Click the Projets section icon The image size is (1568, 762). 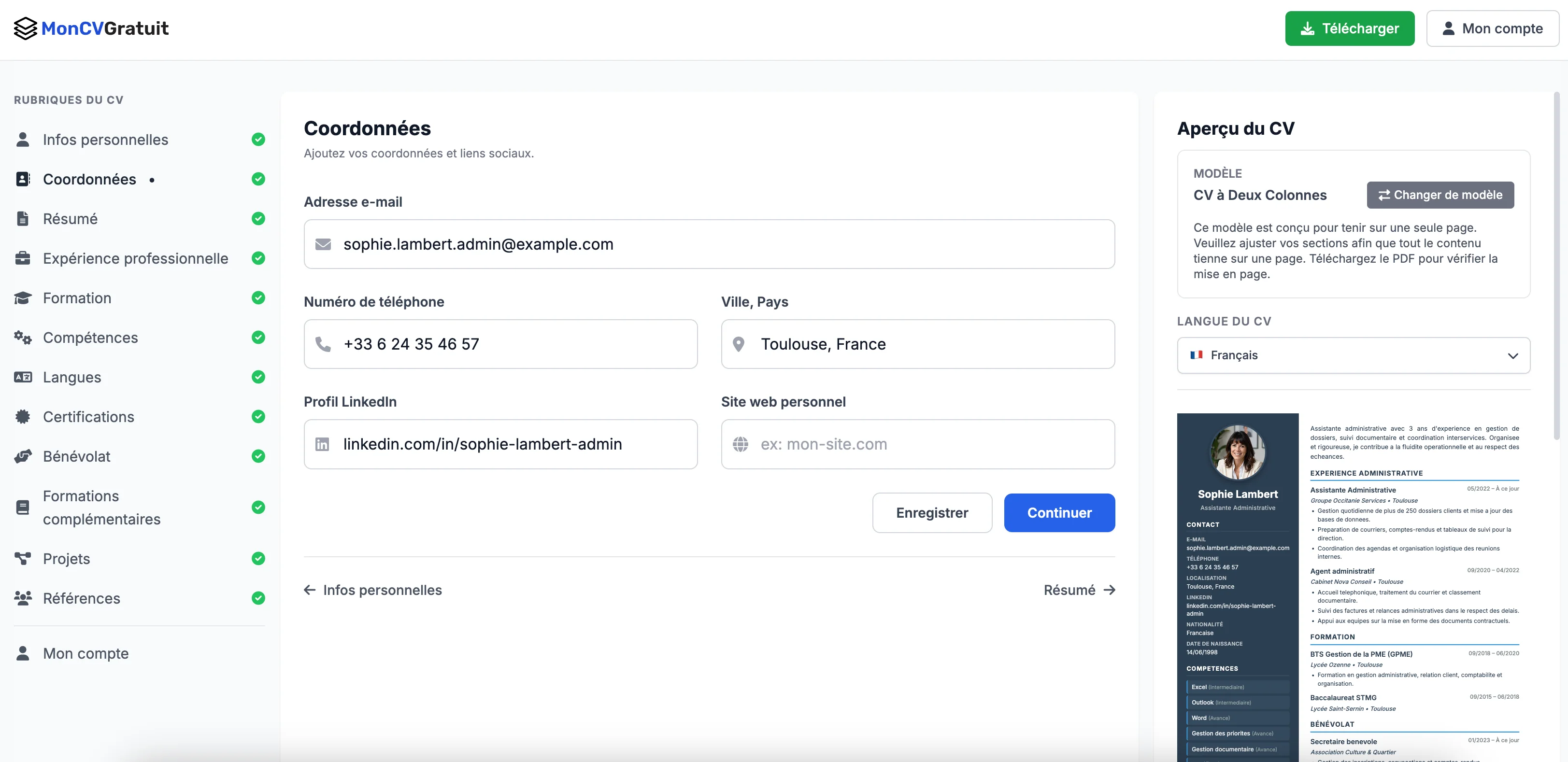point(23,558)
